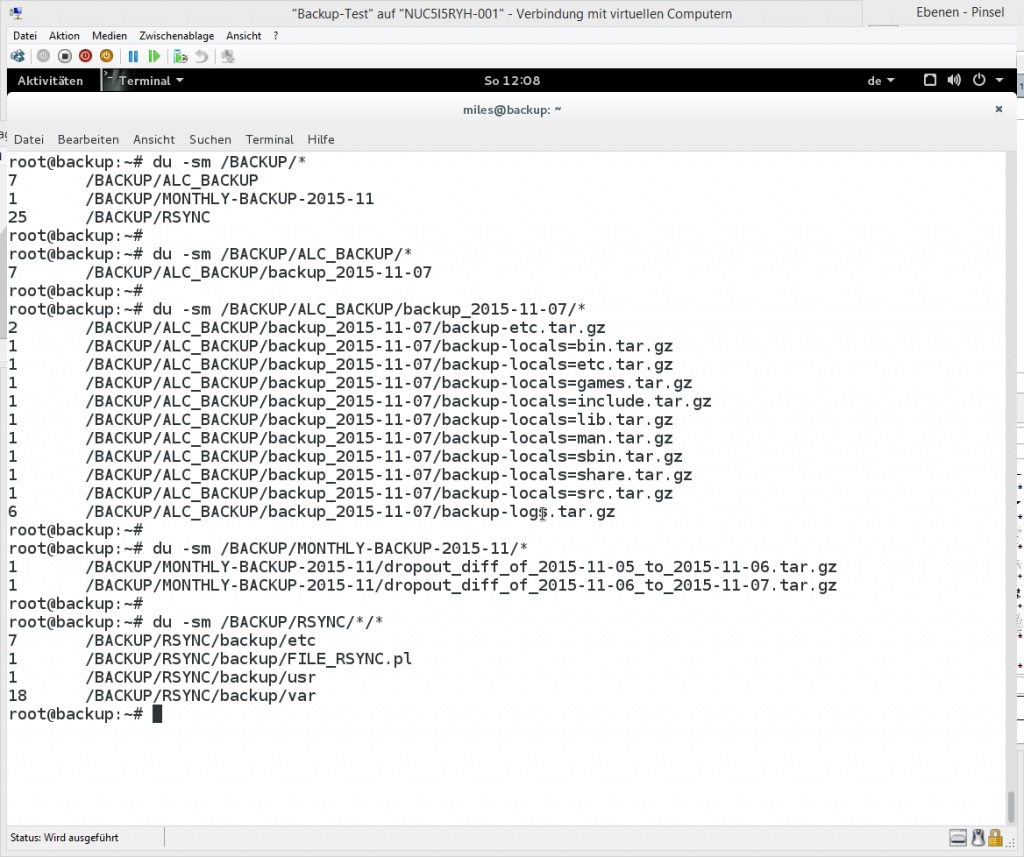This screenshot has width=1024, height=857.
Task: Click the red shut down icon
Action: [x=86, y=56]
